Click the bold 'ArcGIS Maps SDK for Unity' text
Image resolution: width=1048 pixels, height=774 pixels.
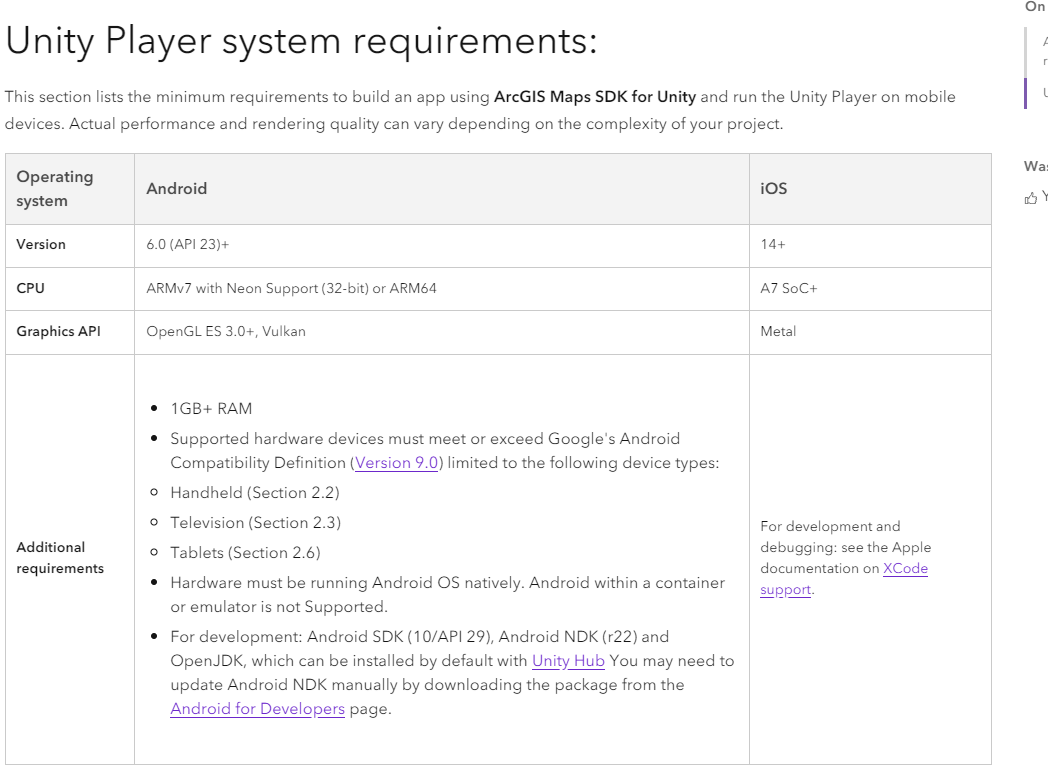coord(595,96)
